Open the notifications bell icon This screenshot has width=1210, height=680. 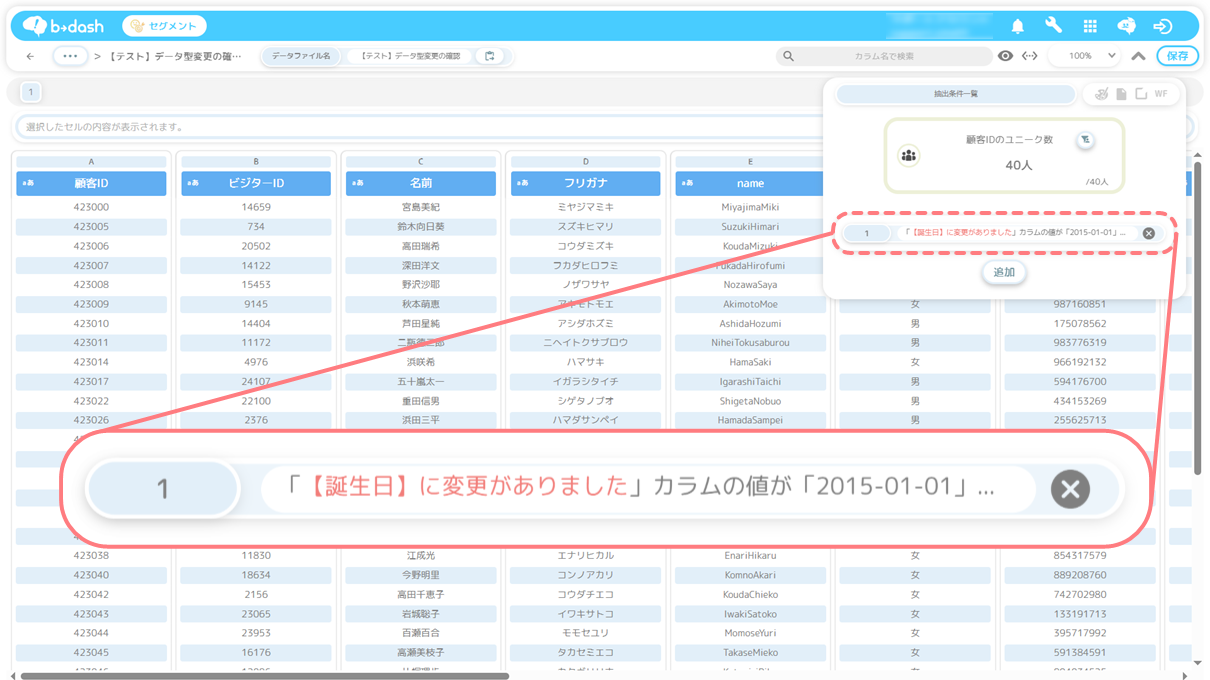1018,26
